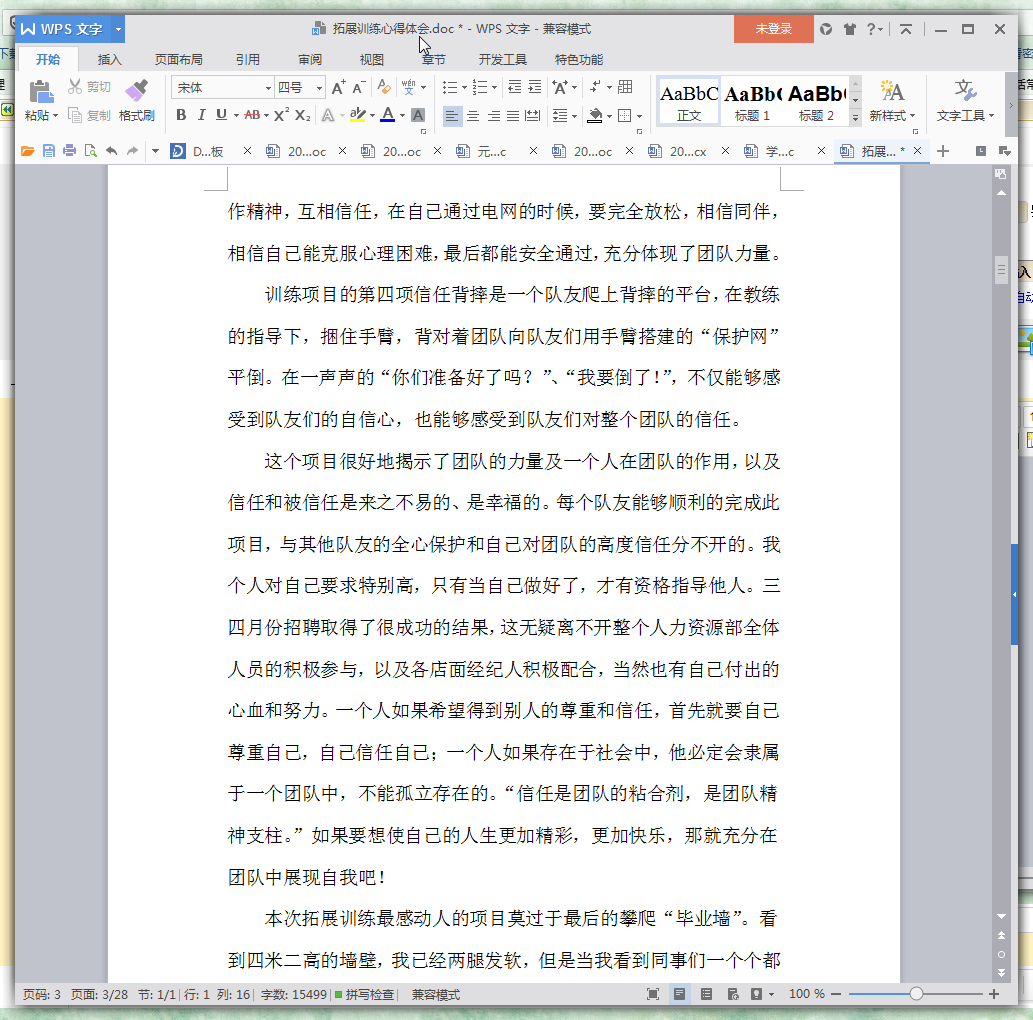Toggle Italic formatting

(x=202, y=115)
